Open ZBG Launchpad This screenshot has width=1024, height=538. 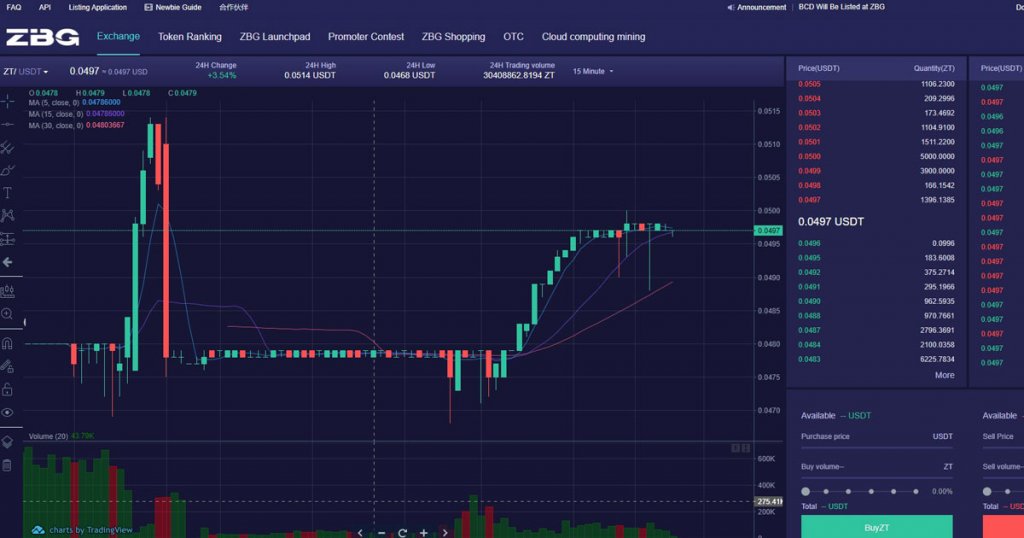coord(275,37)
